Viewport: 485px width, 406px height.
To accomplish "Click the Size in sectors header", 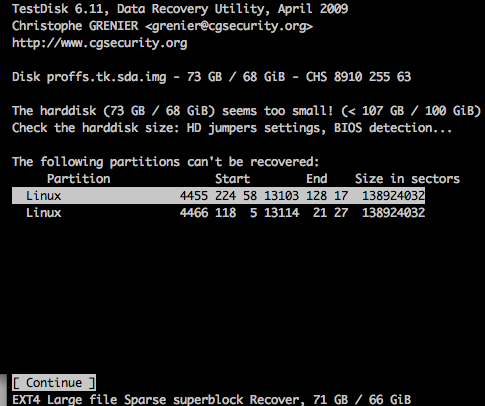I will click(407, 179).
